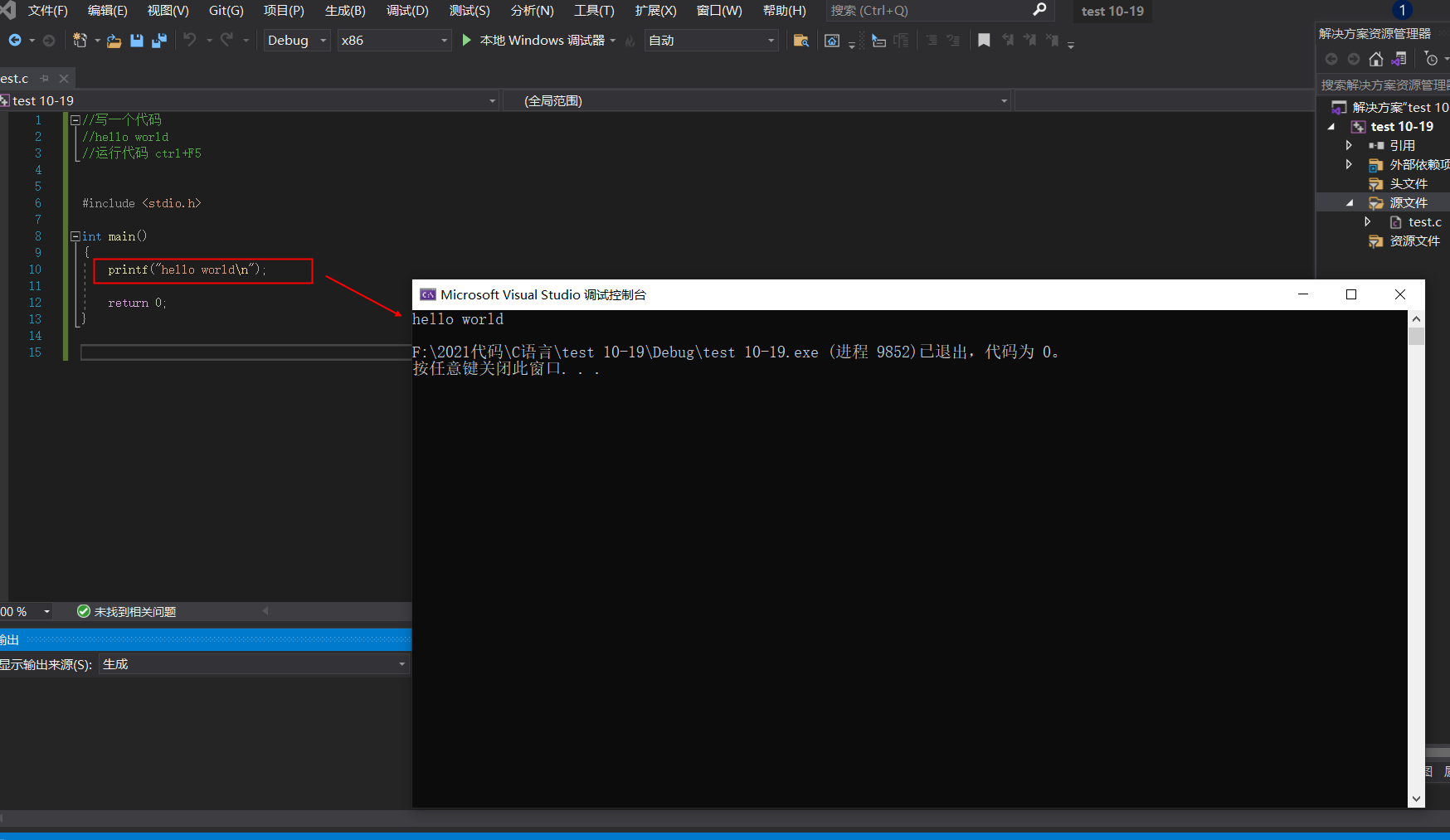Click the Save floppy disk icon

[x=137, y=40]
